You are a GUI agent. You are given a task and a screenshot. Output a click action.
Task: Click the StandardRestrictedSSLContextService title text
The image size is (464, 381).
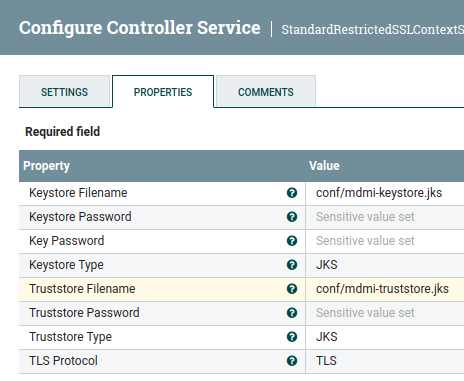372,30
